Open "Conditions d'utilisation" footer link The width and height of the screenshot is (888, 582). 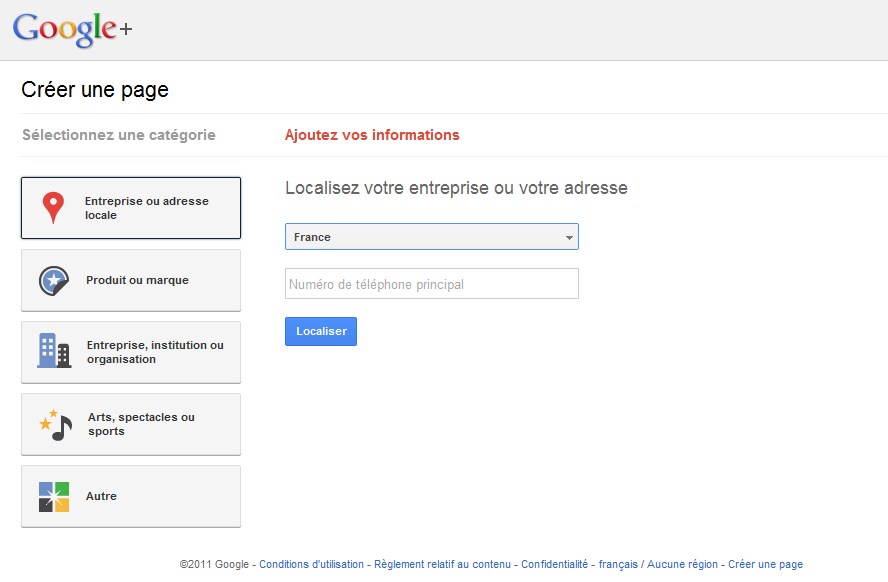pyautogui.click(x=311, y=564)
